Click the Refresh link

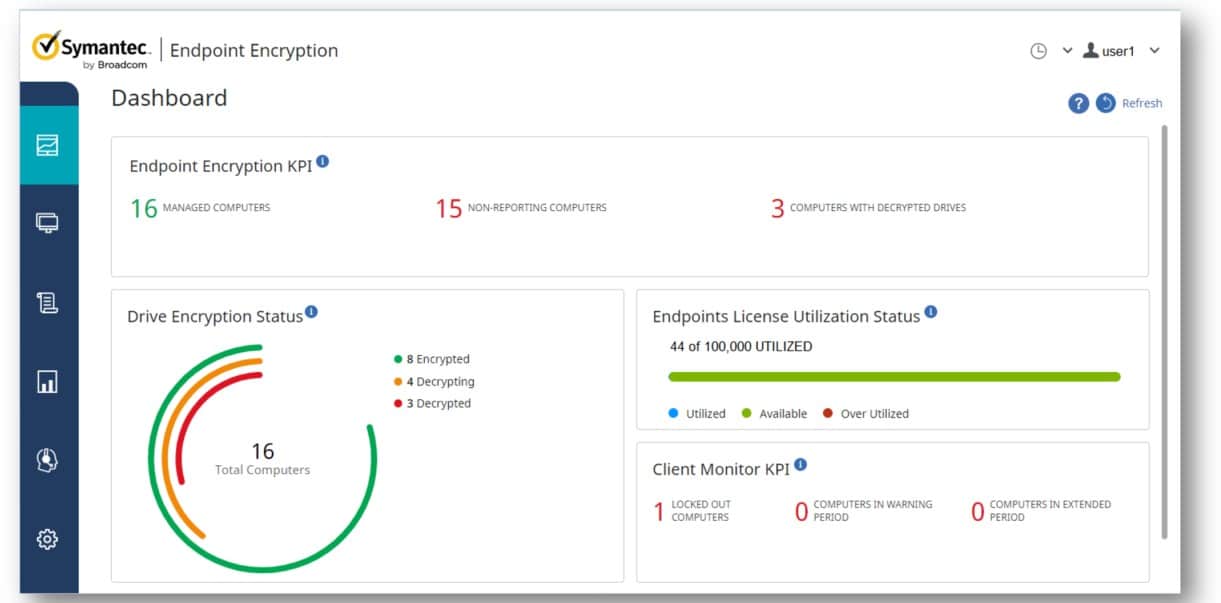1142,103
